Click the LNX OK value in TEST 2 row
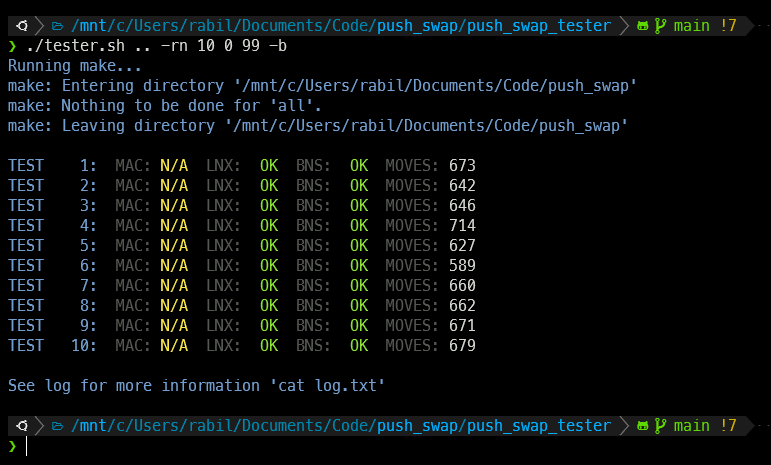Image resolution: width=771 pixels, height=465 pixels. click(x=269, y=186)
